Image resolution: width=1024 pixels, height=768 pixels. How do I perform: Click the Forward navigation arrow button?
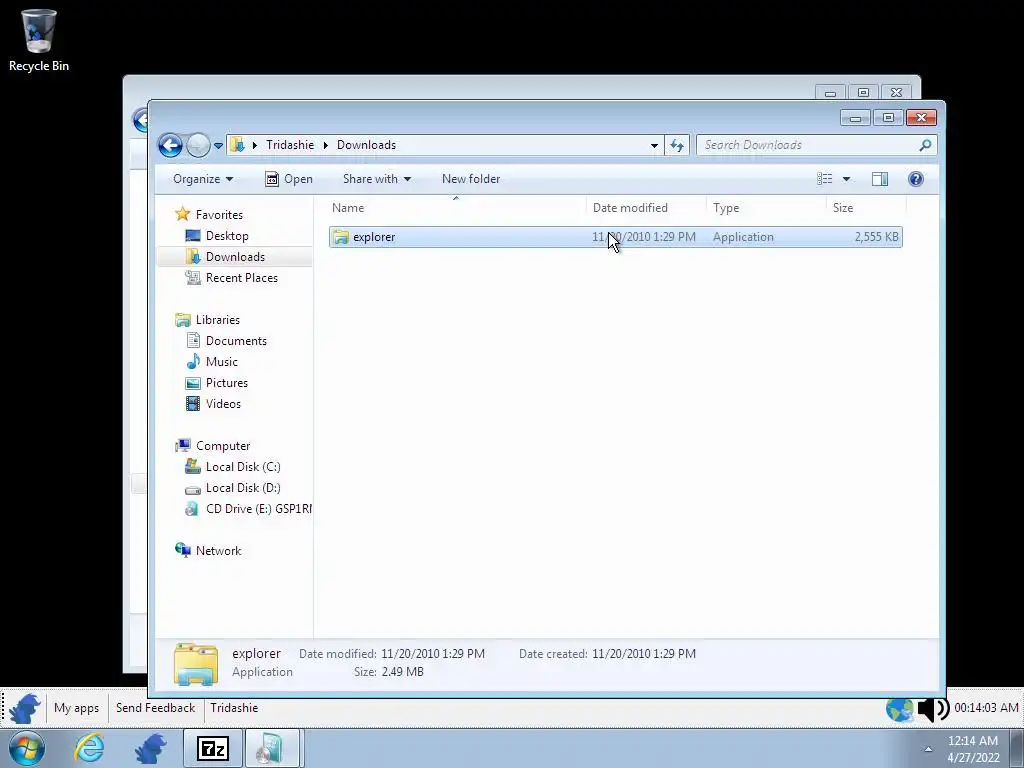(198, 145)
